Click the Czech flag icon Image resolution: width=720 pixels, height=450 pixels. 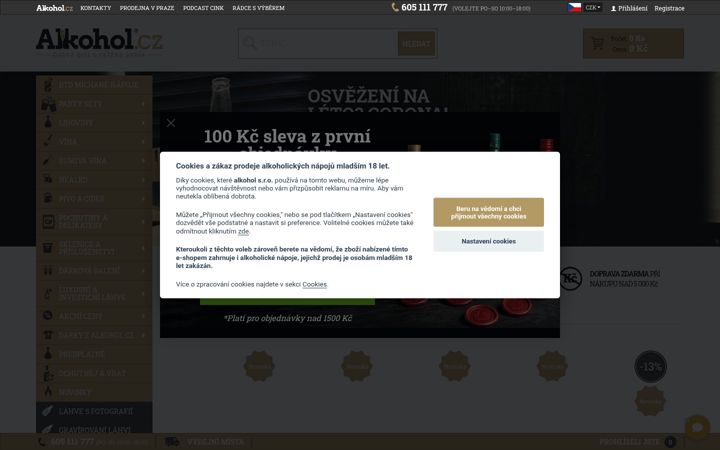point(574,7)
